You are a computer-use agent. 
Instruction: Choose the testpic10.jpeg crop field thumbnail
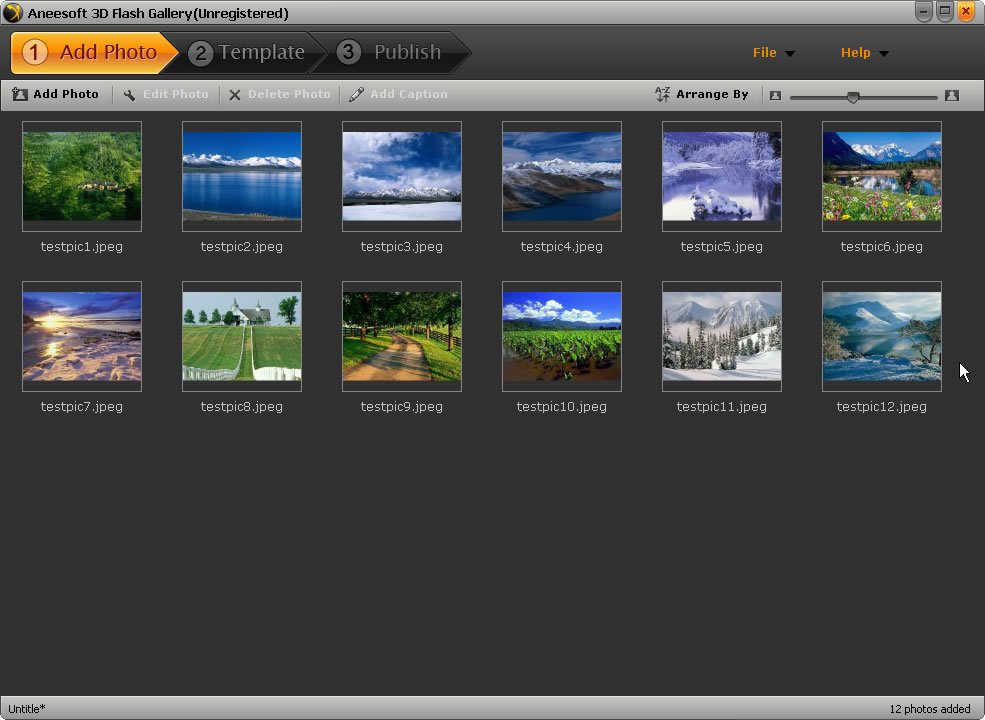click(562, 336)
